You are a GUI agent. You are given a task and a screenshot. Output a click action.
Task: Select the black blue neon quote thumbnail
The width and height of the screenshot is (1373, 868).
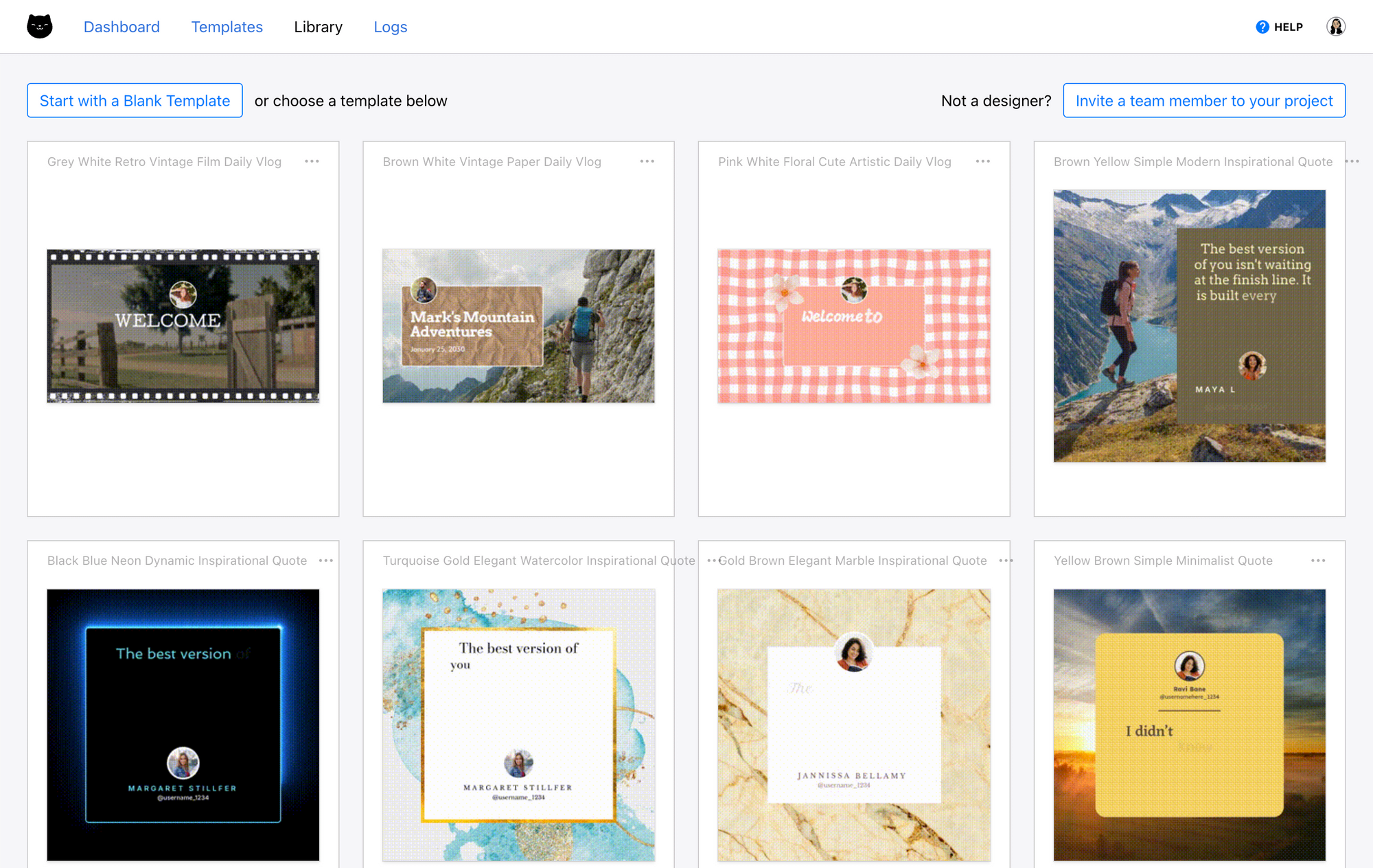pyautogui.click(x=183, y=725)
